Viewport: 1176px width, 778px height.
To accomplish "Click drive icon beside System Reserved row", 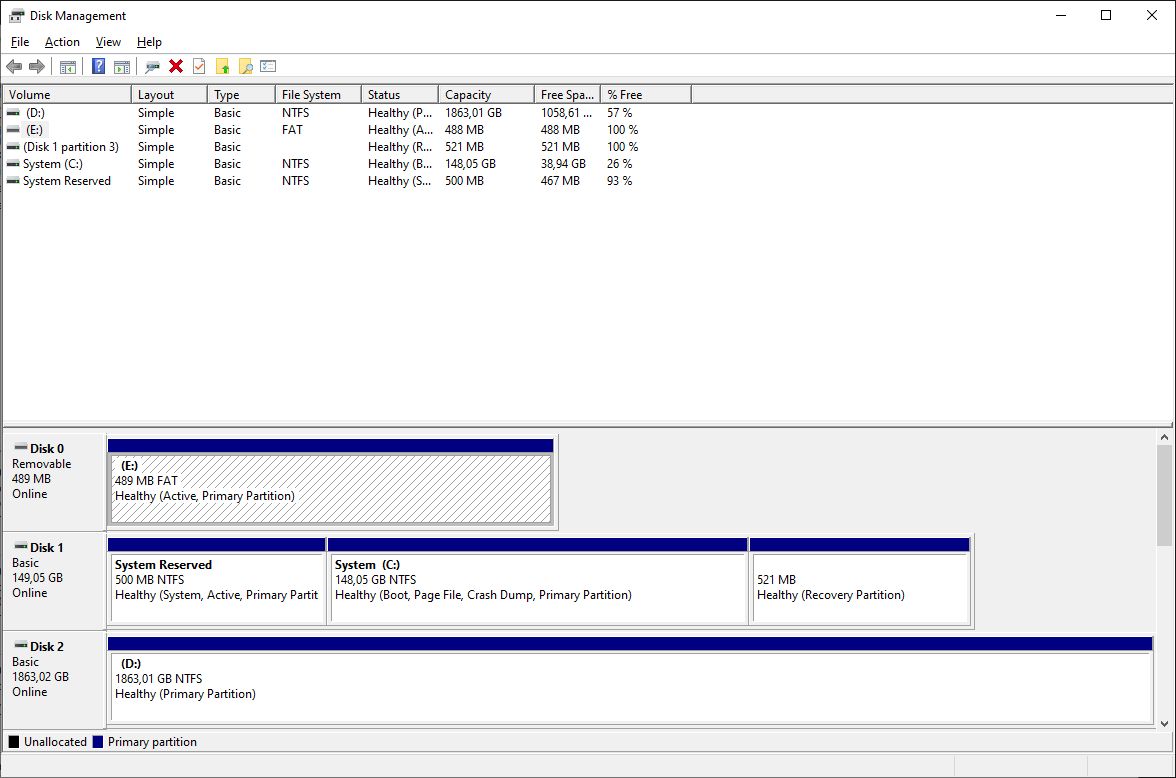I will 14,181.
